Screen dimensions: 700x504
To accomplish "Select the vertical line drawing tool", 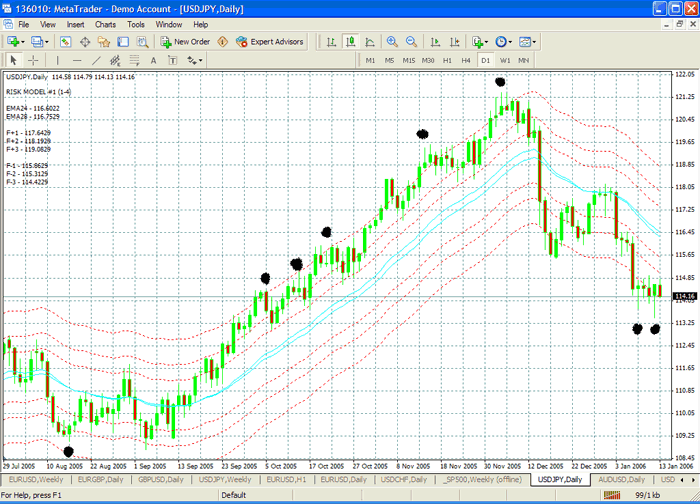I will [x=57, y=60].
